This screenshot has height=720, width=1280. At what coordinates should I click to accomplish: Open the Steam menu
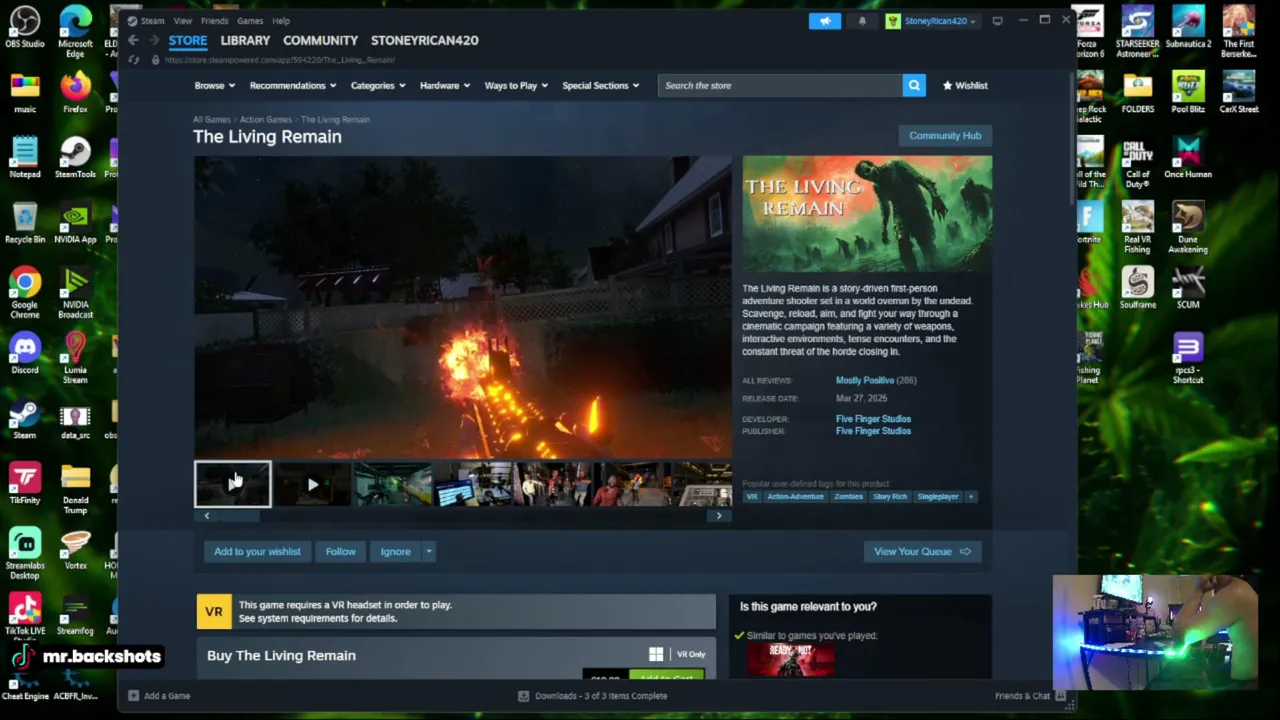tap(152, 21)
